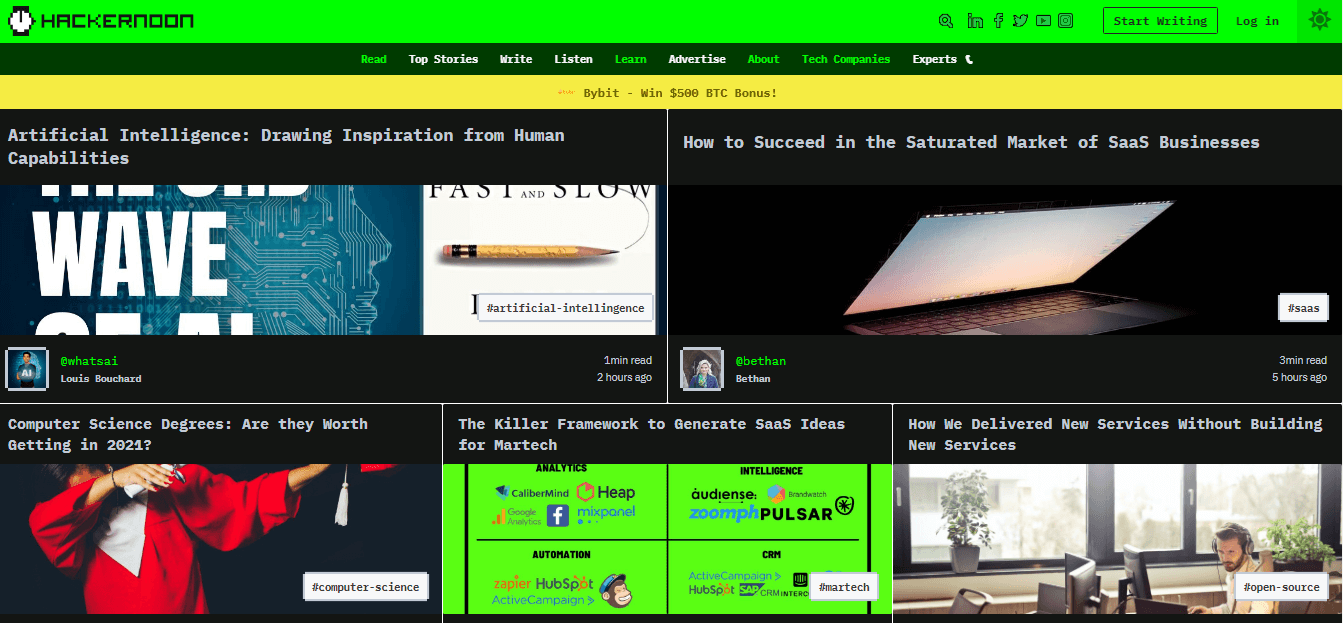This screenshot has width=1343, height=623.
Task: Click the Facebook icon in header
Action: 998,21
